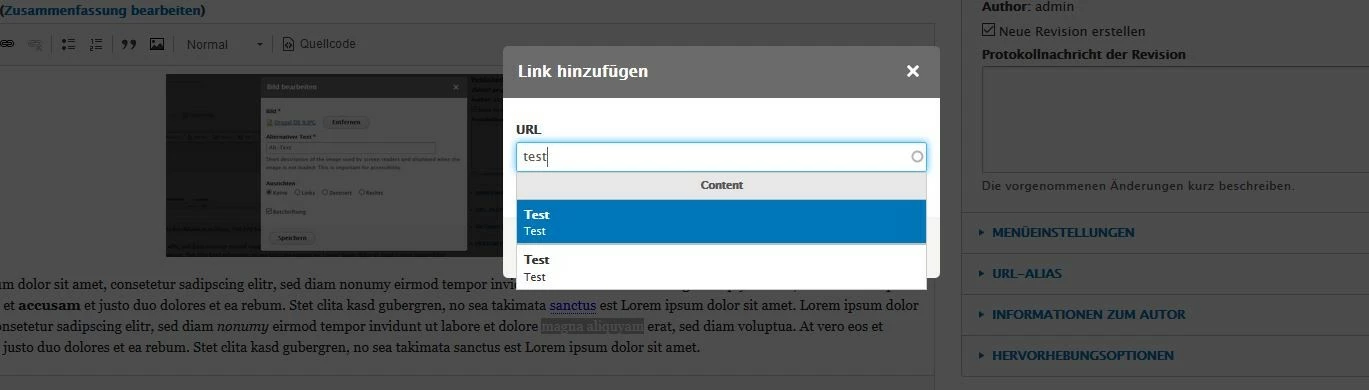Expand the Menüeinstellungen section
This screenshot has height=390, width=1369.
(x=1063, y=232)
